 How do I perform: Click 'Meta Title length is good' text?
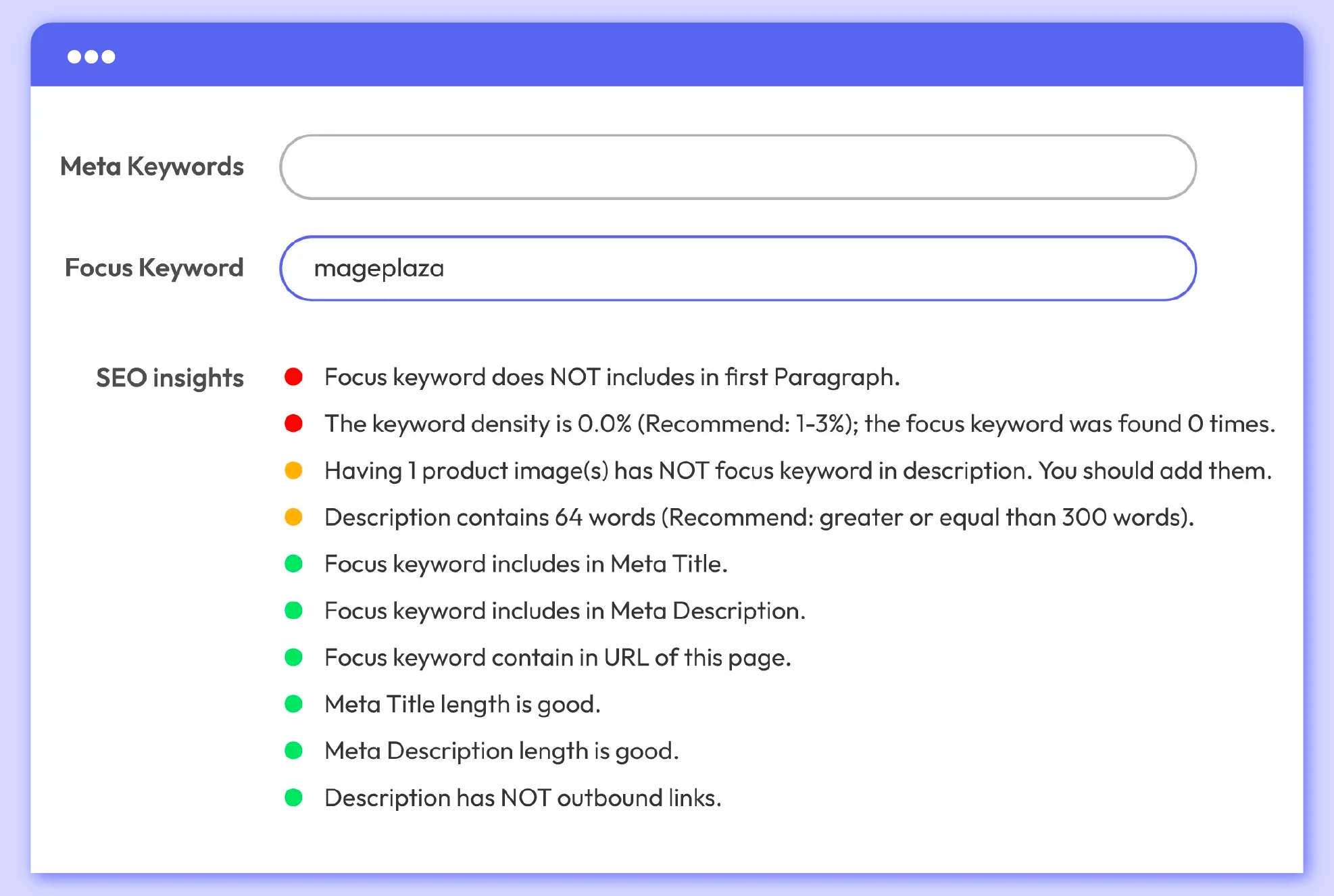tap(462, 704)
